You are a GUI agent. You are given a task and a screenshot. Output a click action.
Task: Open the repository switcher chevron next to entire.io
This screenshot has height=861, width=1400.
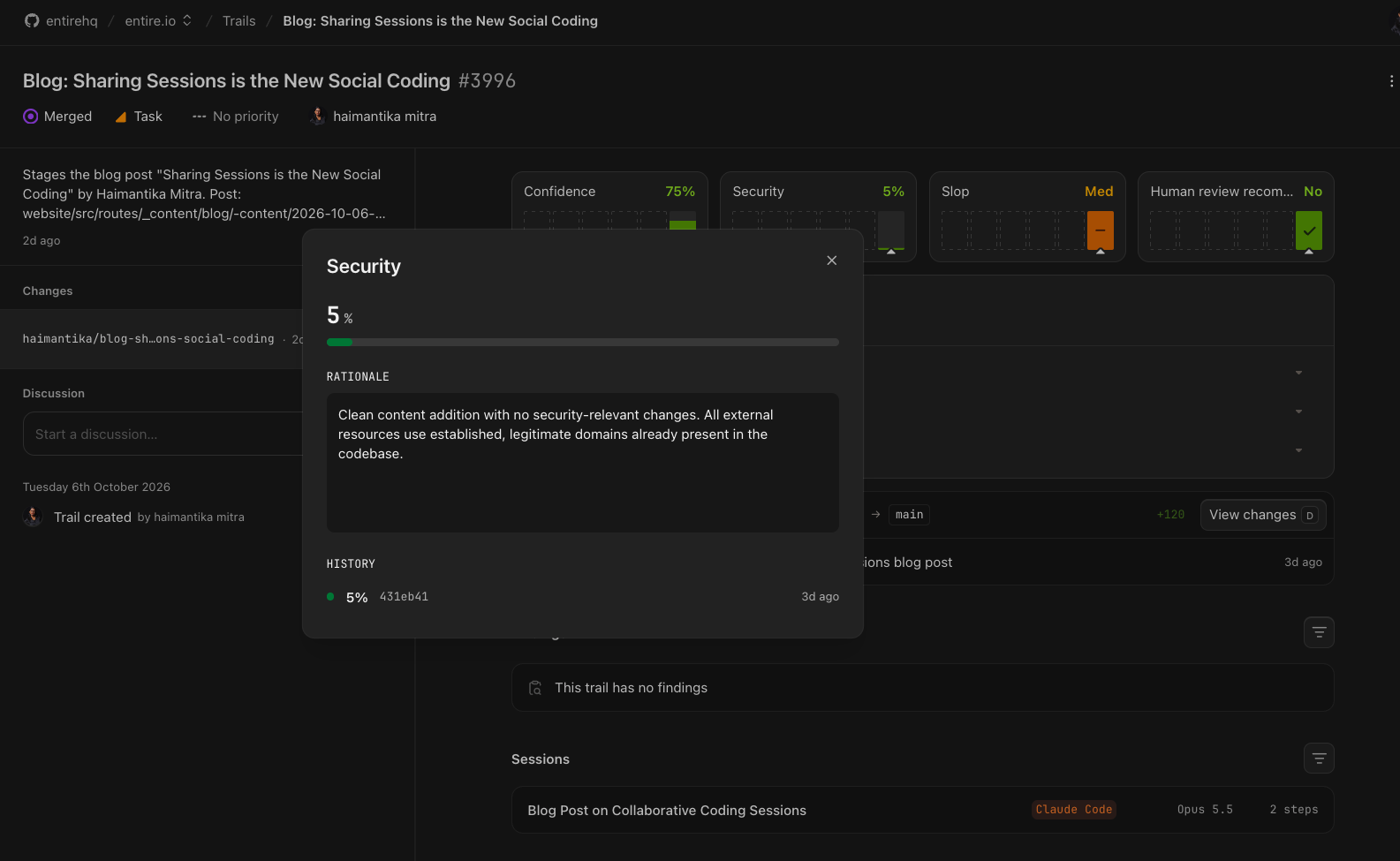pos(187,20)
